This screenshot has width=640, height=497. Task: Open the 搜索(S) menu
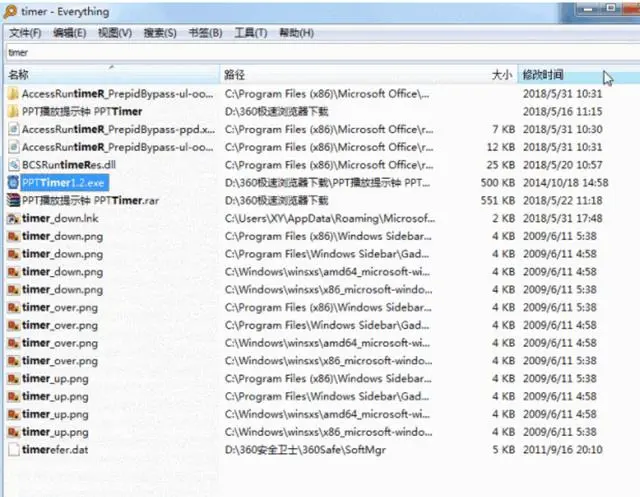pyautogui.click(x=160, y=33)
